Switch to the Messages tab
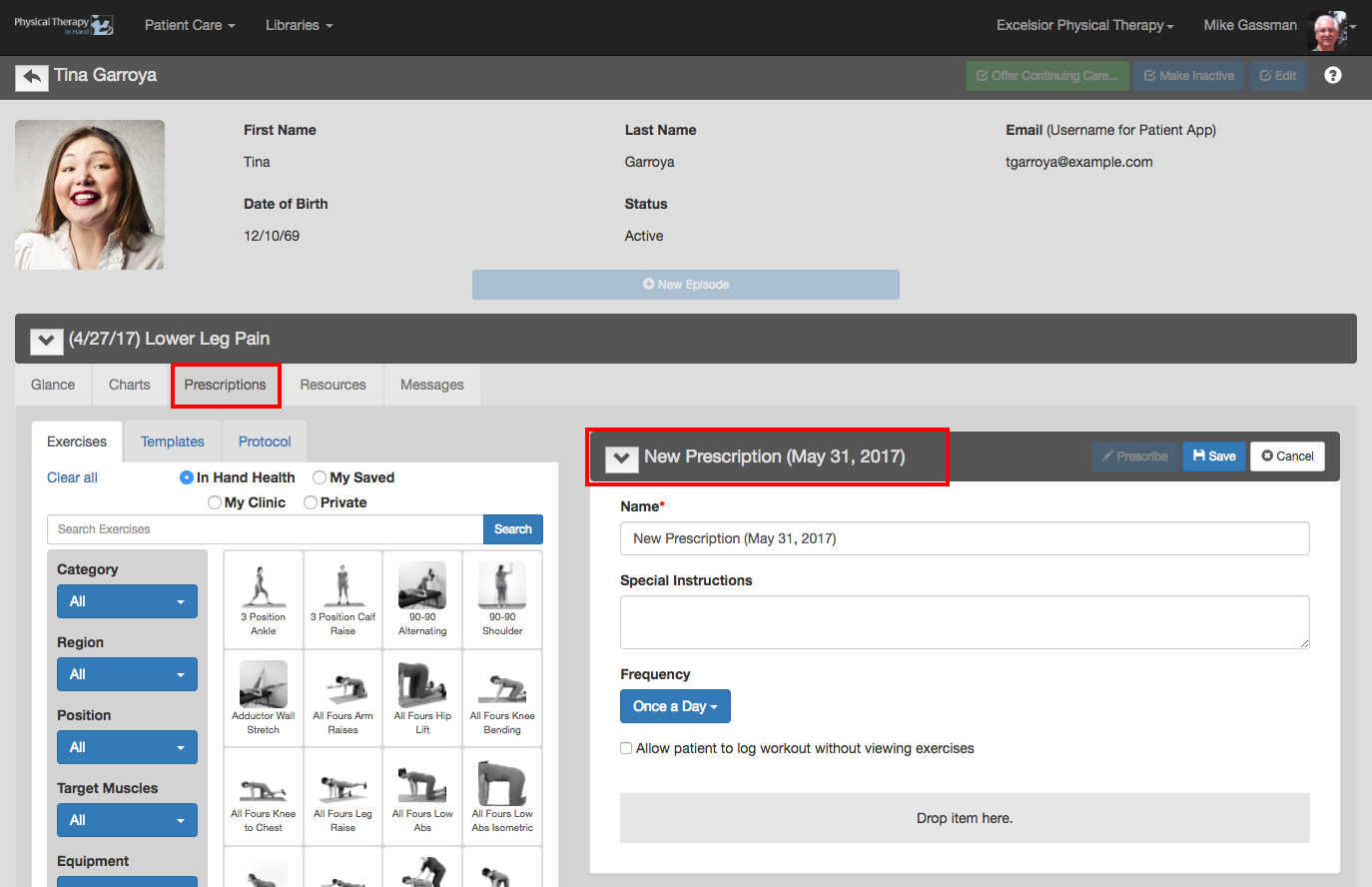 (x=432, y=385)
